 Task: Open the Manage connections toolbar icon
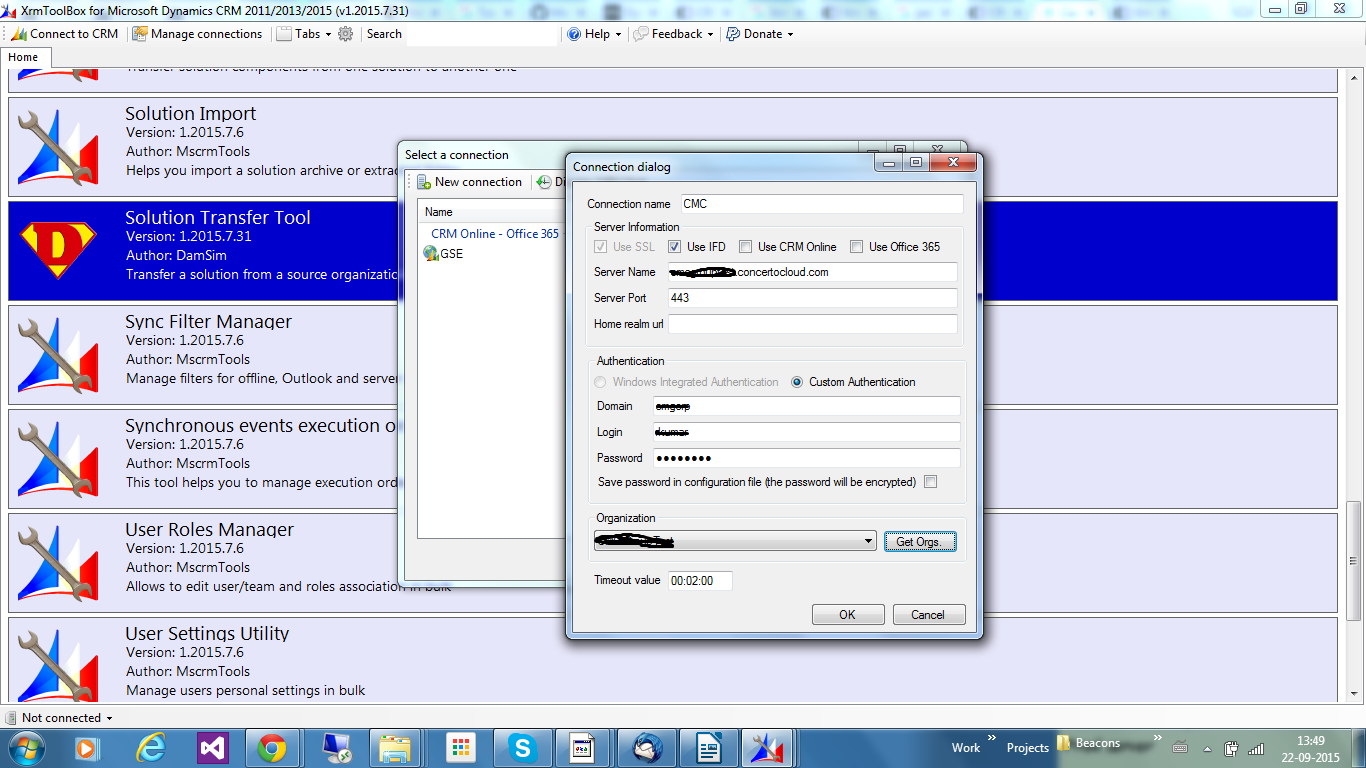[141, 33]
